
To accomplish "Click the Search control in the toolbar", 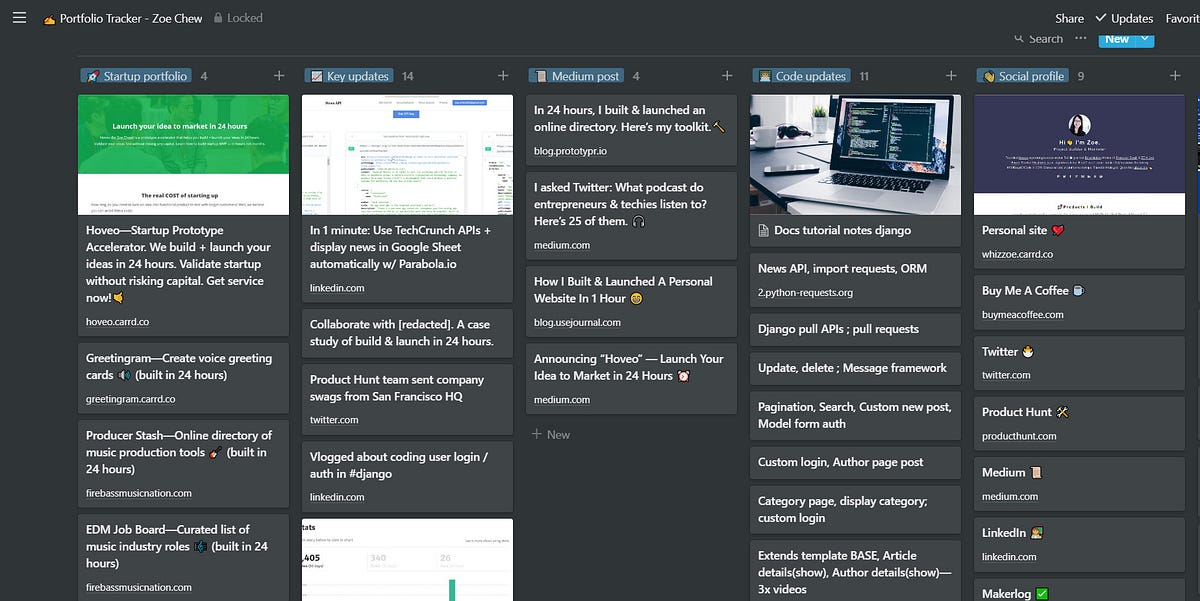I will click(1038, 39).
